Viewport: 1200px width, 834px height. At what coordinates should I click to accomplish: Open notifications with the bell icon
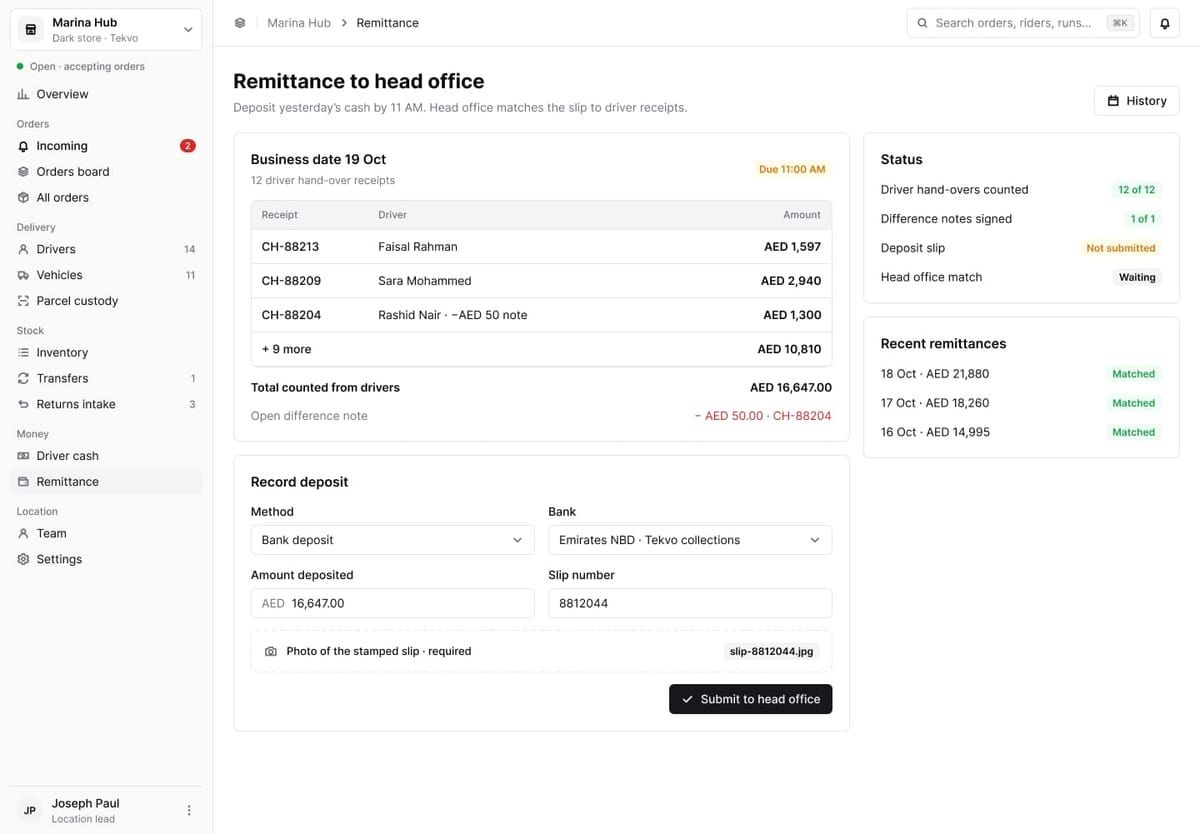(1164, 23)
